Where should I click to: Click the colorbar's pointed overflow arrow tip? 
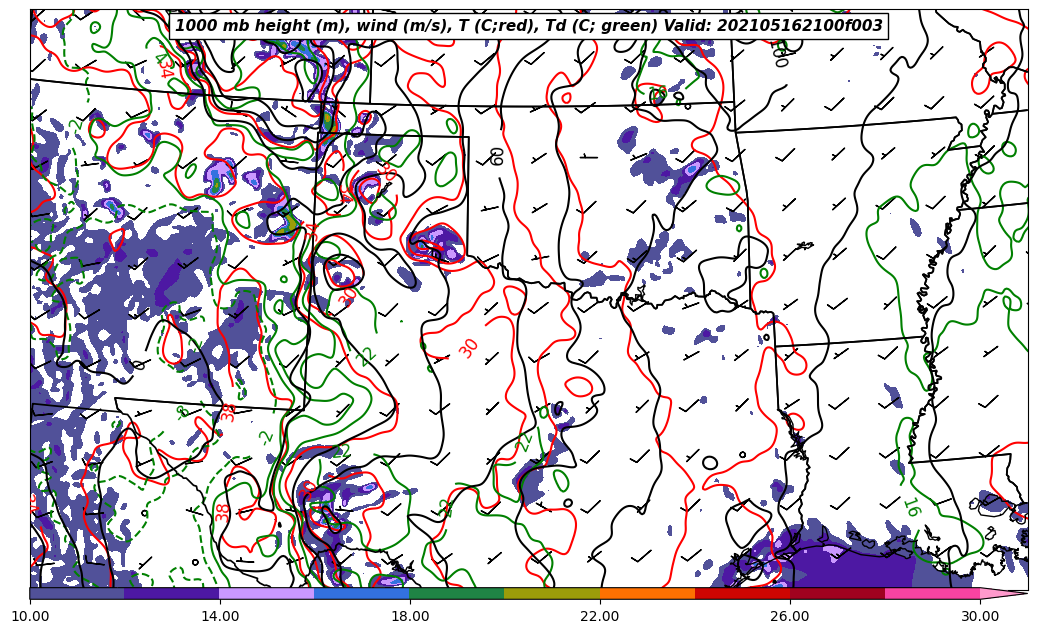coord(1004,593)
